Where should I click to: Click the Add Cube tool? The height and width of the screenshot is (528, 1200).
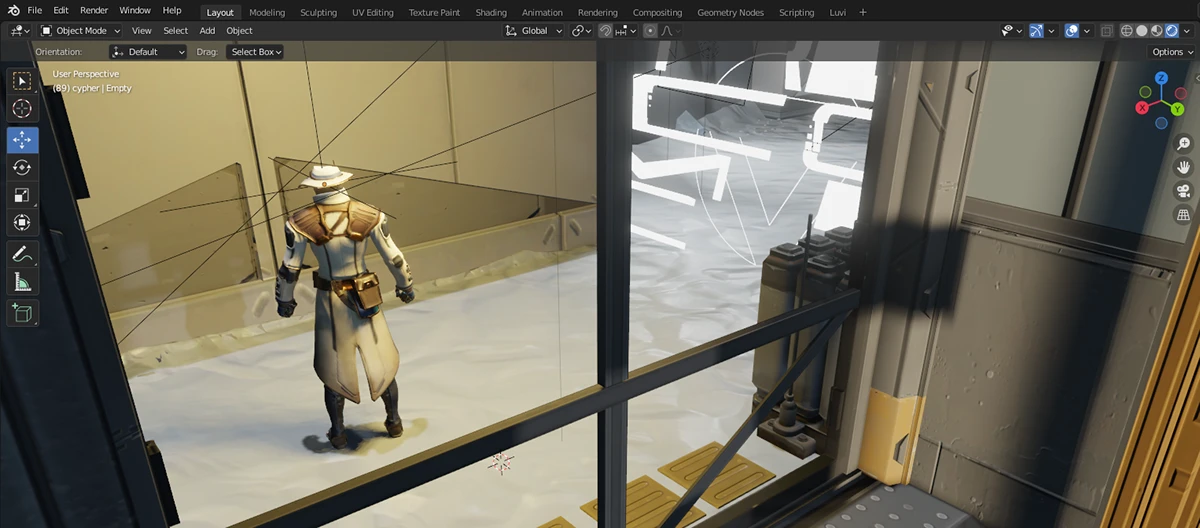pyautogui.click(x=22, y=313)
